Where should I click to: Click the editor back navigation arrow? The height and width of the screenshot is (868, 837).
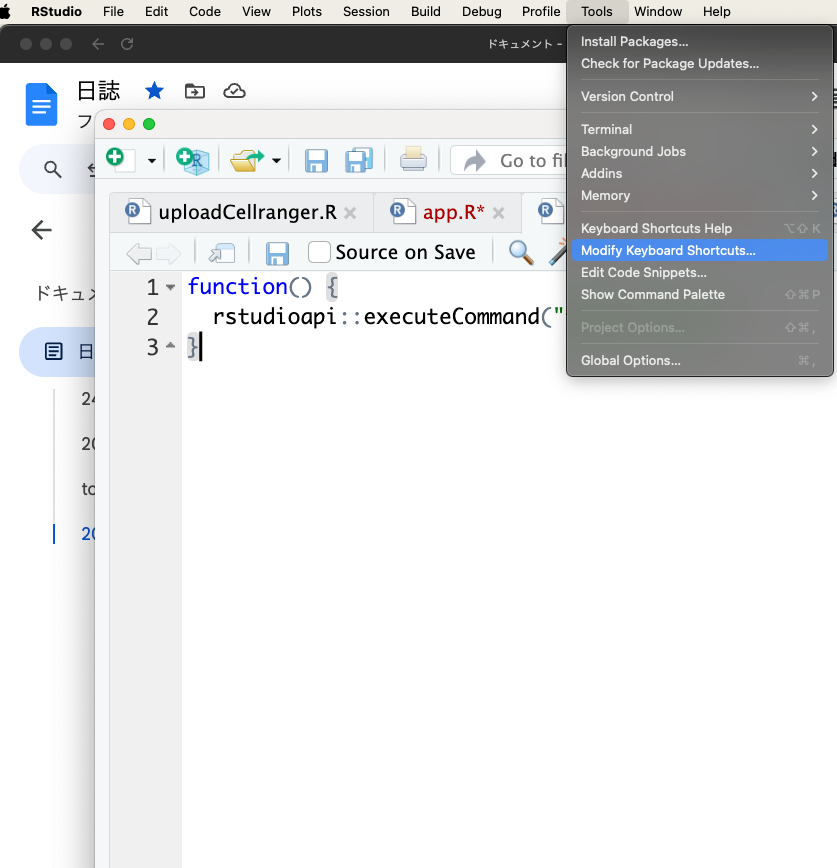[x=139, y=254]
